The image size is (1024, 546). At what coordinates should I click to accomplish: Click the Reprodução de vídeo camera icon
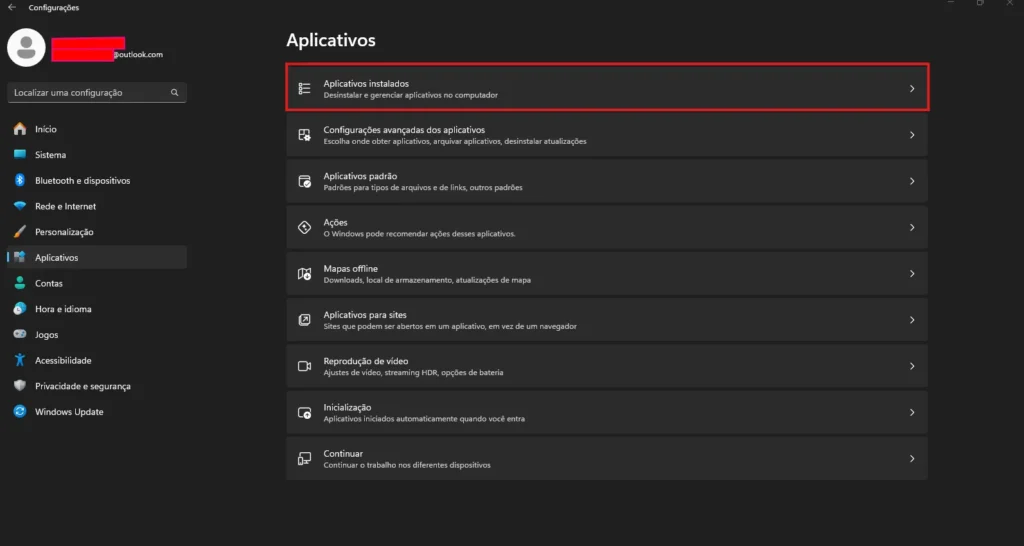coord(304,366)
